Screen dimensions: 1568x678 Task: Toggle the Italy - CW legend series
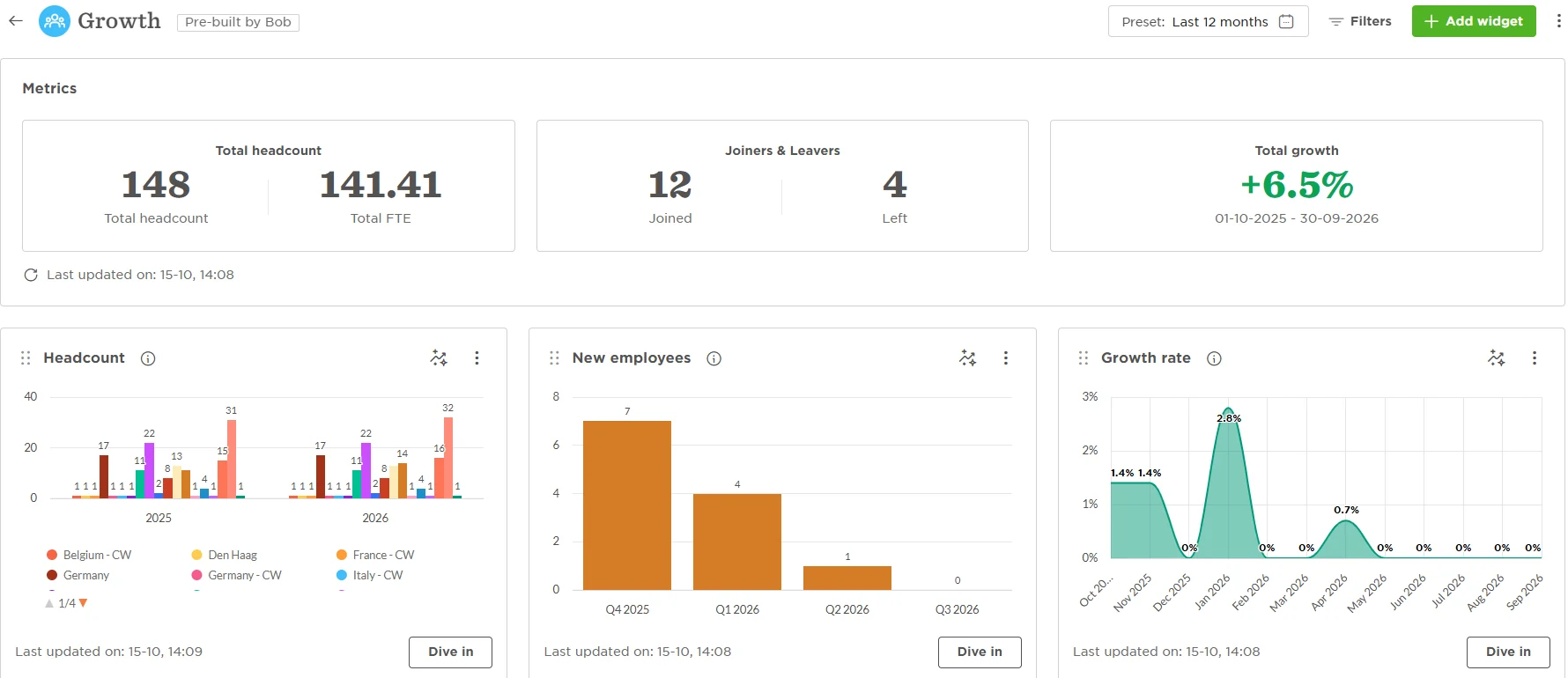click(x=370, y=575)
